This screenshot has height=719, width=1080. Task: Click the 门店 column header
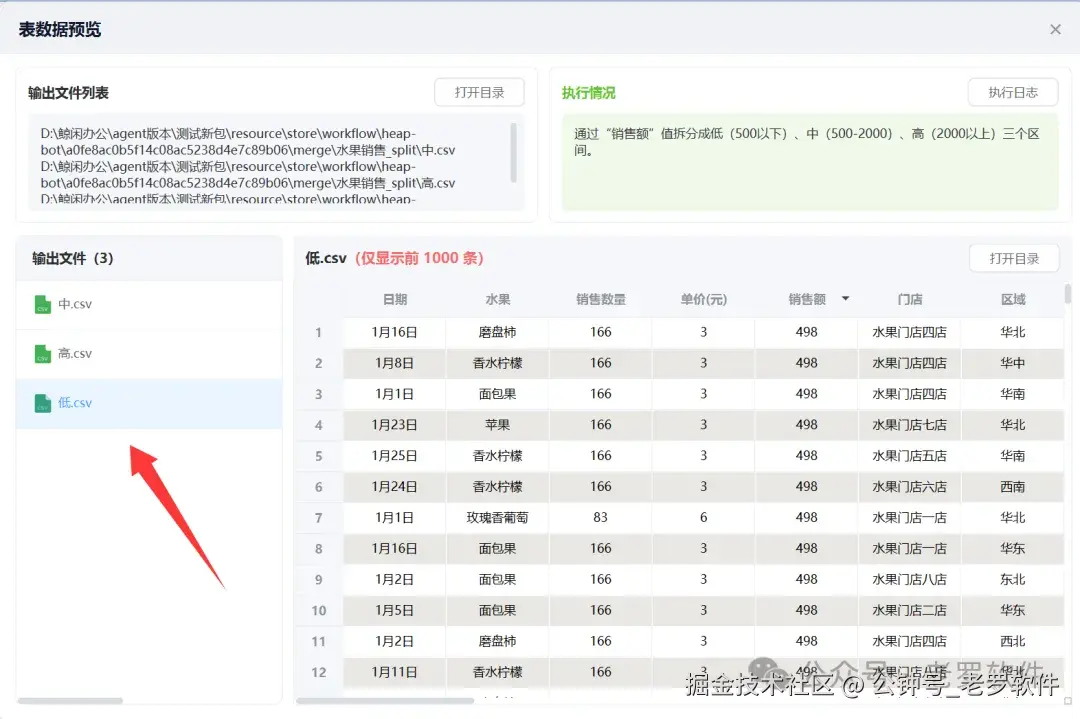909,300
